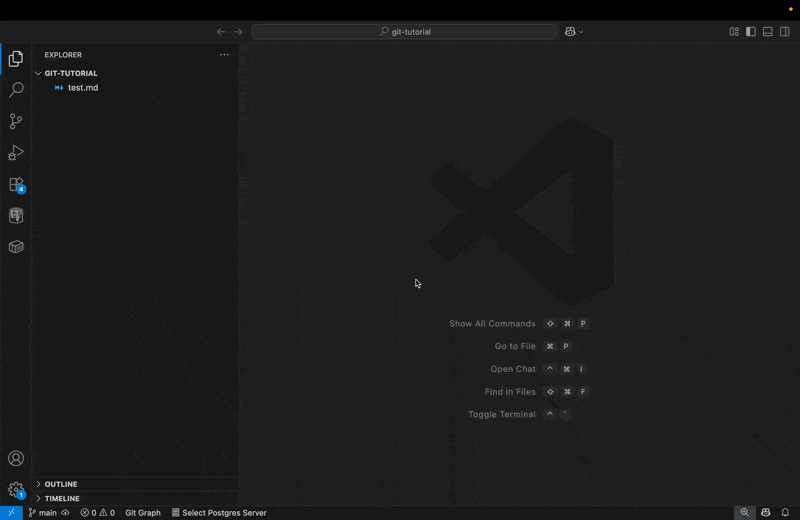Click the zoom magnifier icon in status bar
This screenshot has height=520, width=800.
pyautogui.click(x=744, y=512)
